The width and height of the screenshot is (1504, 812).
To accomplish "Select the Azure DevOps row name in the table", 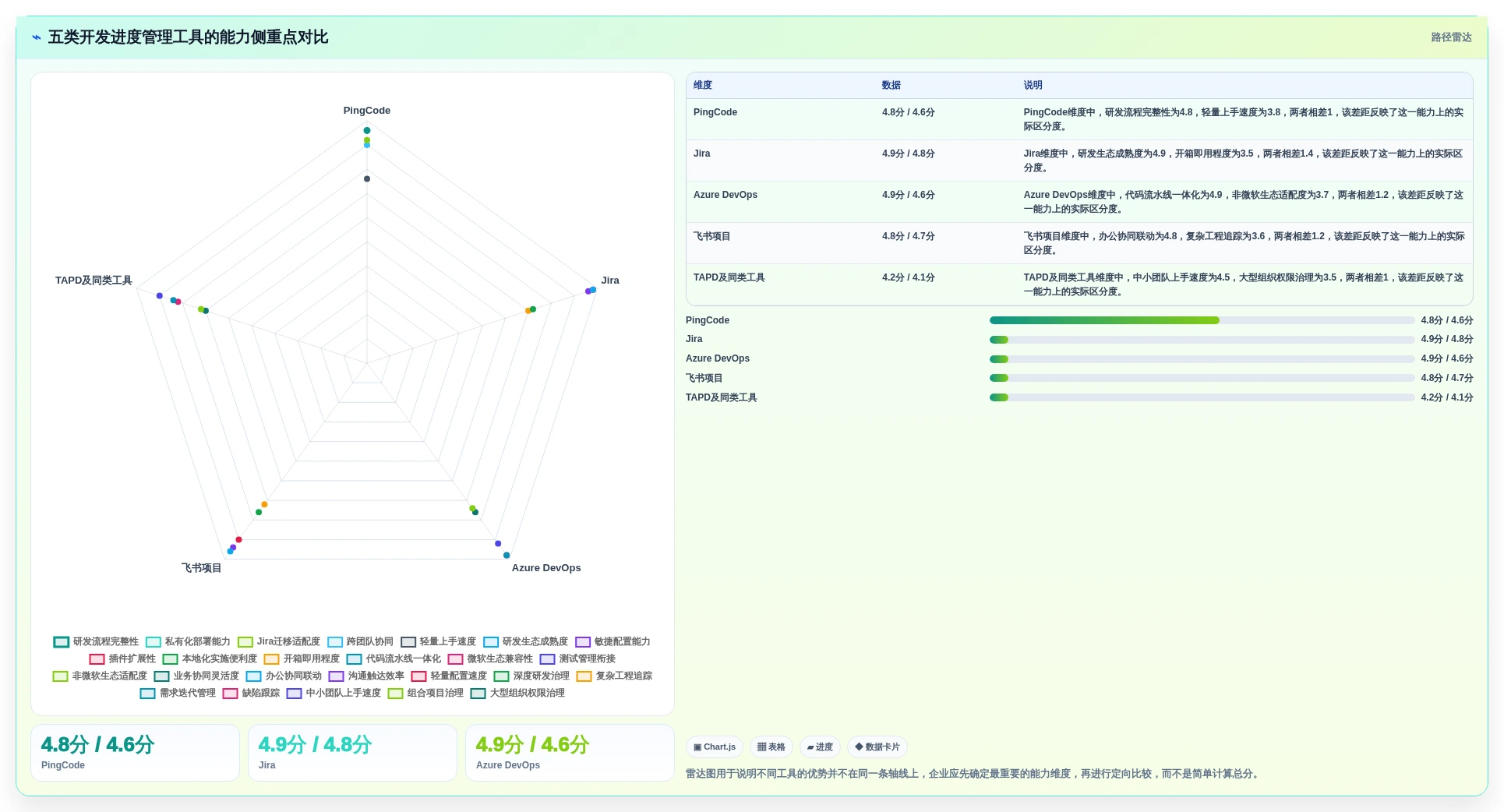I will pyautogui.click(x=726, y=195).
